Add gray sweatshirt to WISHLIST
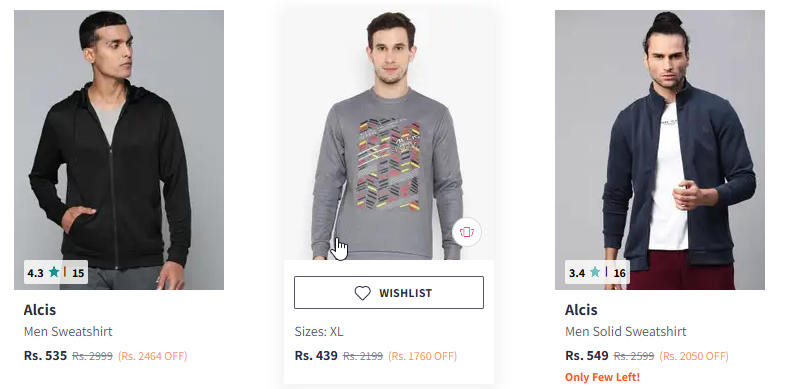Screen dimensions: 805x389 389,293
